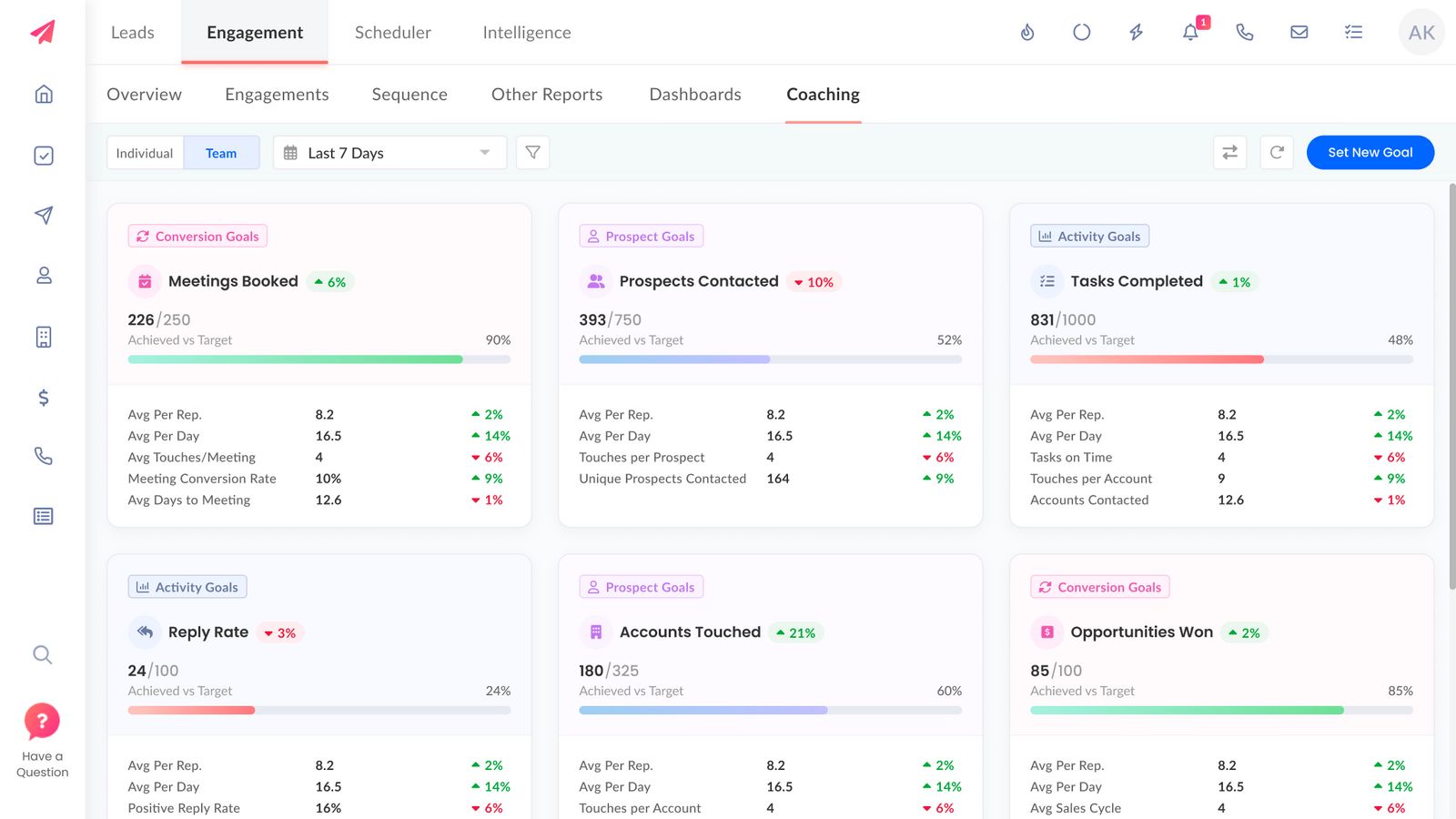Click the Accounts Touched building icon

point(596,632)
